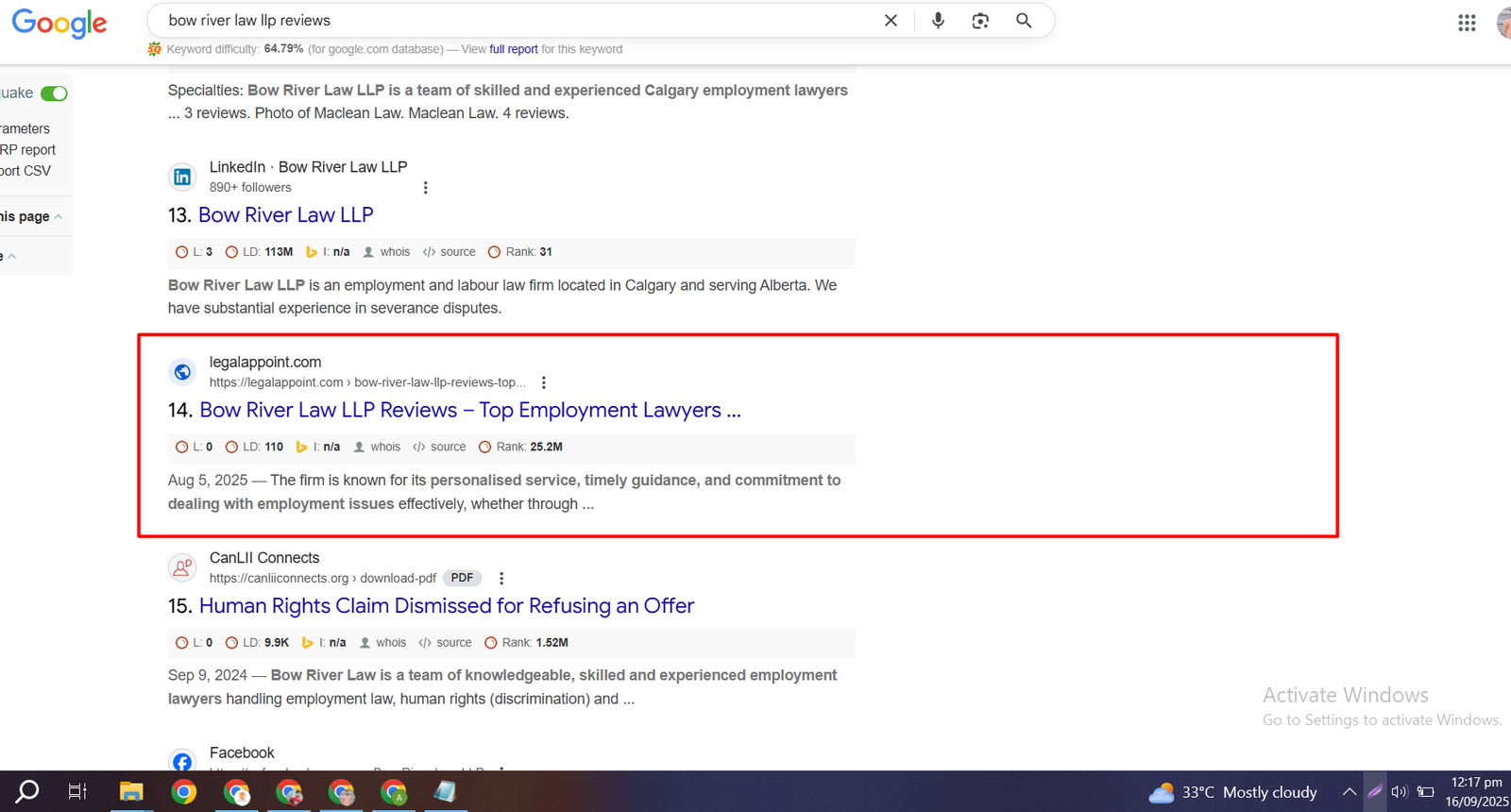
Task: Click whois icon for legalappoint.com result
Action: click(x=359, y=448)
